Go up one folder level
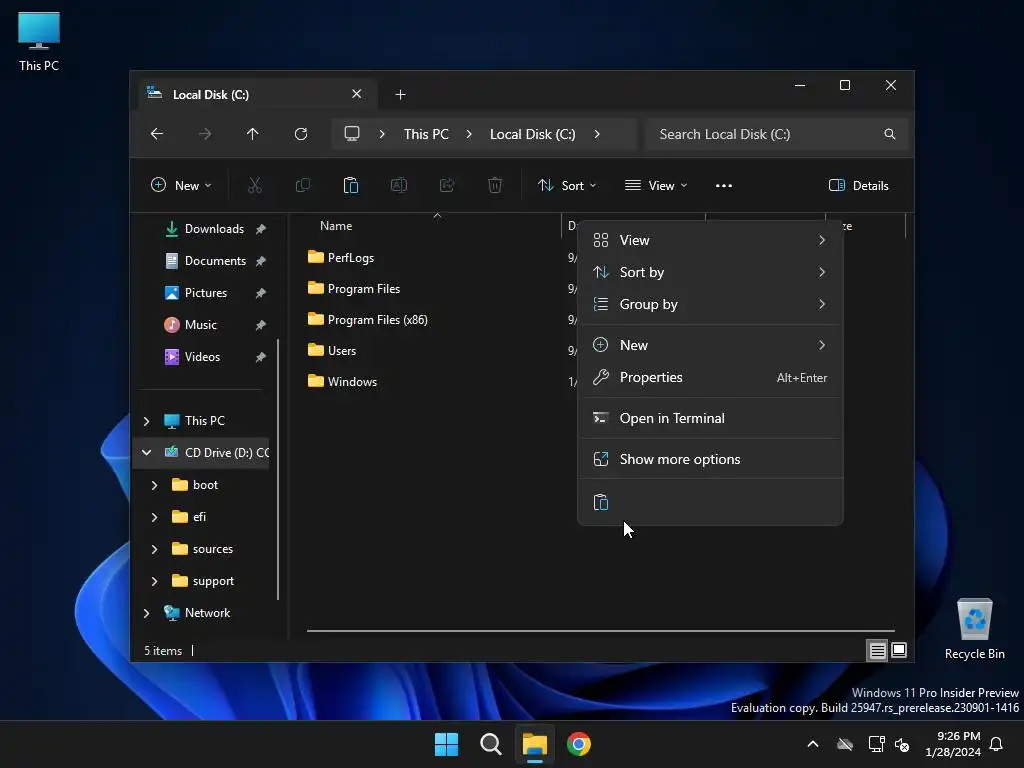Image resolution: width=1024 pixels, height=768 pixels. (253, 134)
